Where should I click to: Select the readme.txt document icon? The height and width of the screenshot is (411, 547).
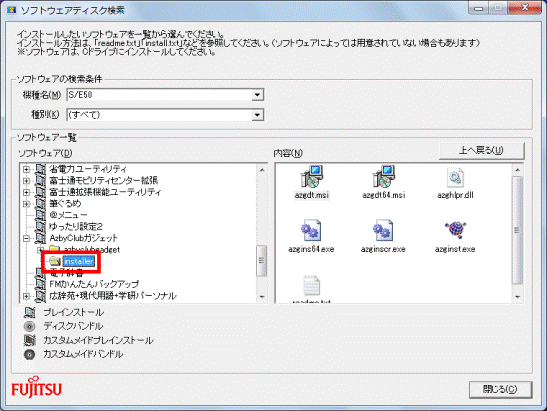click(x=311, y=286)
